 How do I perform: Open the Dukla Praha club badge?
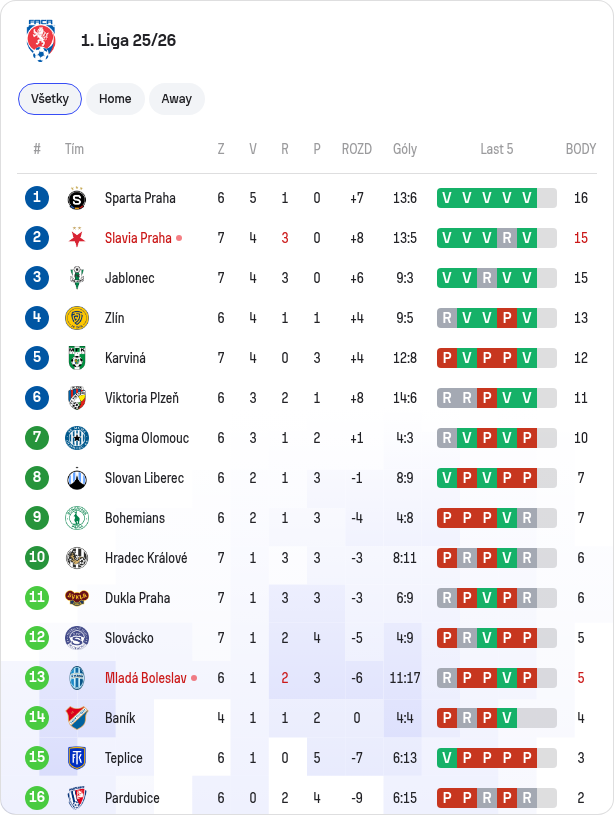77,598
